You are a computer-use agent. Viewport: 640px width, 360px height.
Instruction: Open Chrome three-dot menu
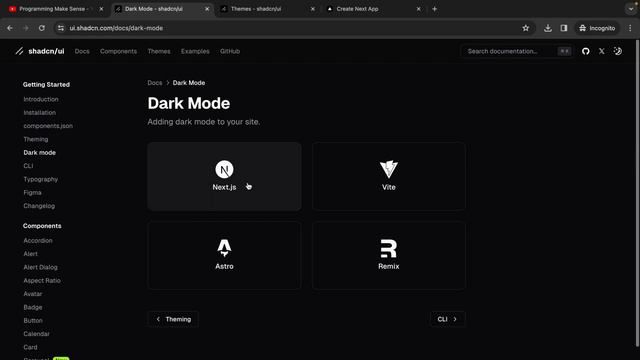630,28
